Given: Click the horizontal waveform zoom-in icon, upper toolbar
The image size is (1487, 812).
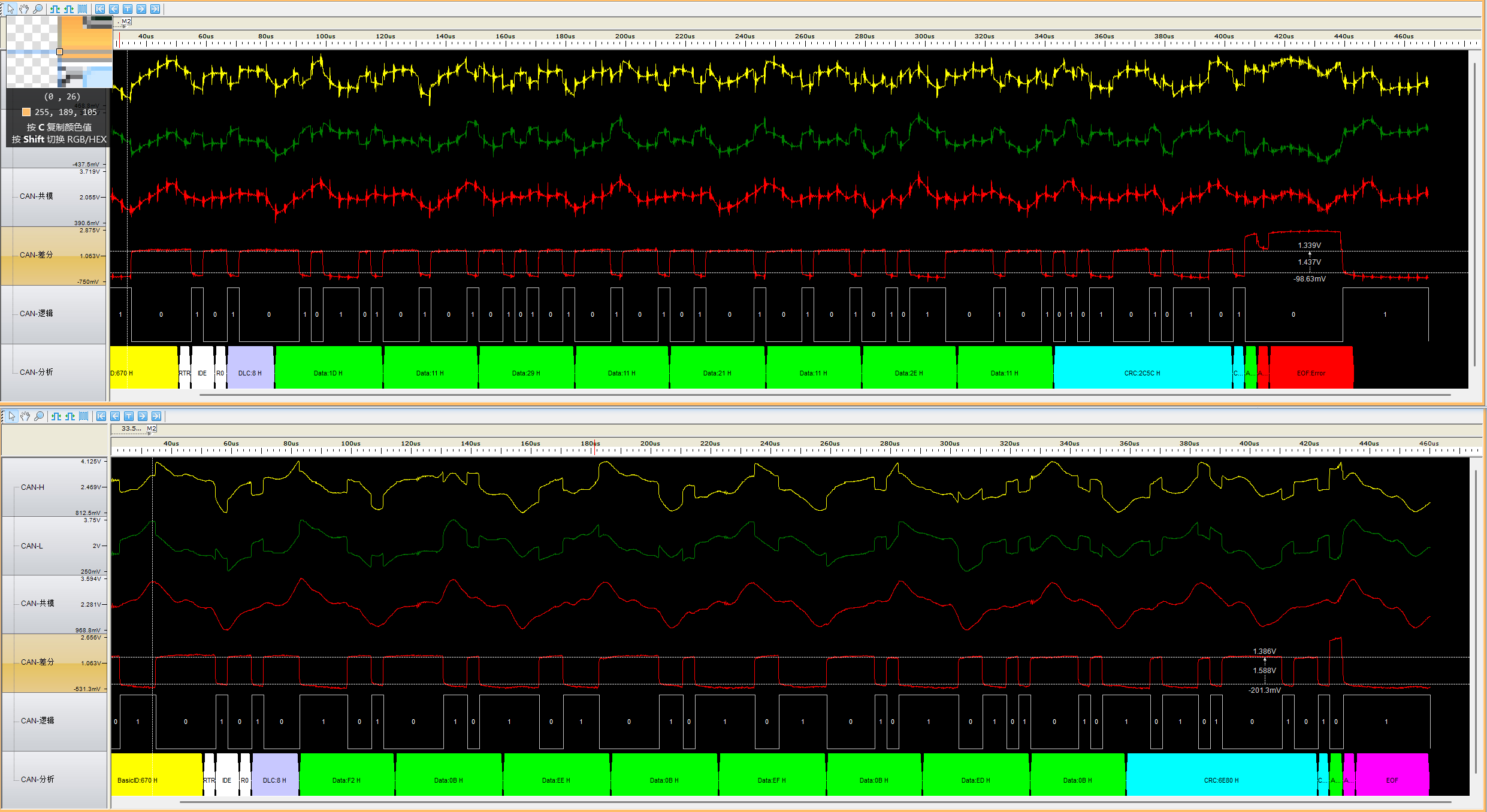Looking at the screenshot, I should point(55,9).
